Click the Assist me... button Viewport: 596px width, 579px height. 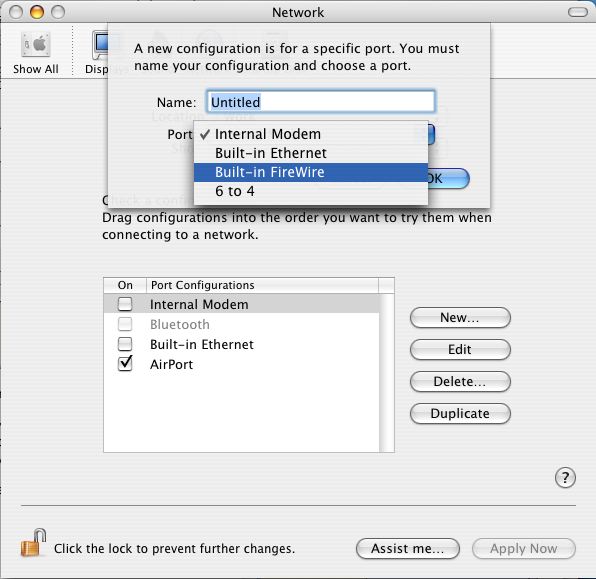coord(407,549)
